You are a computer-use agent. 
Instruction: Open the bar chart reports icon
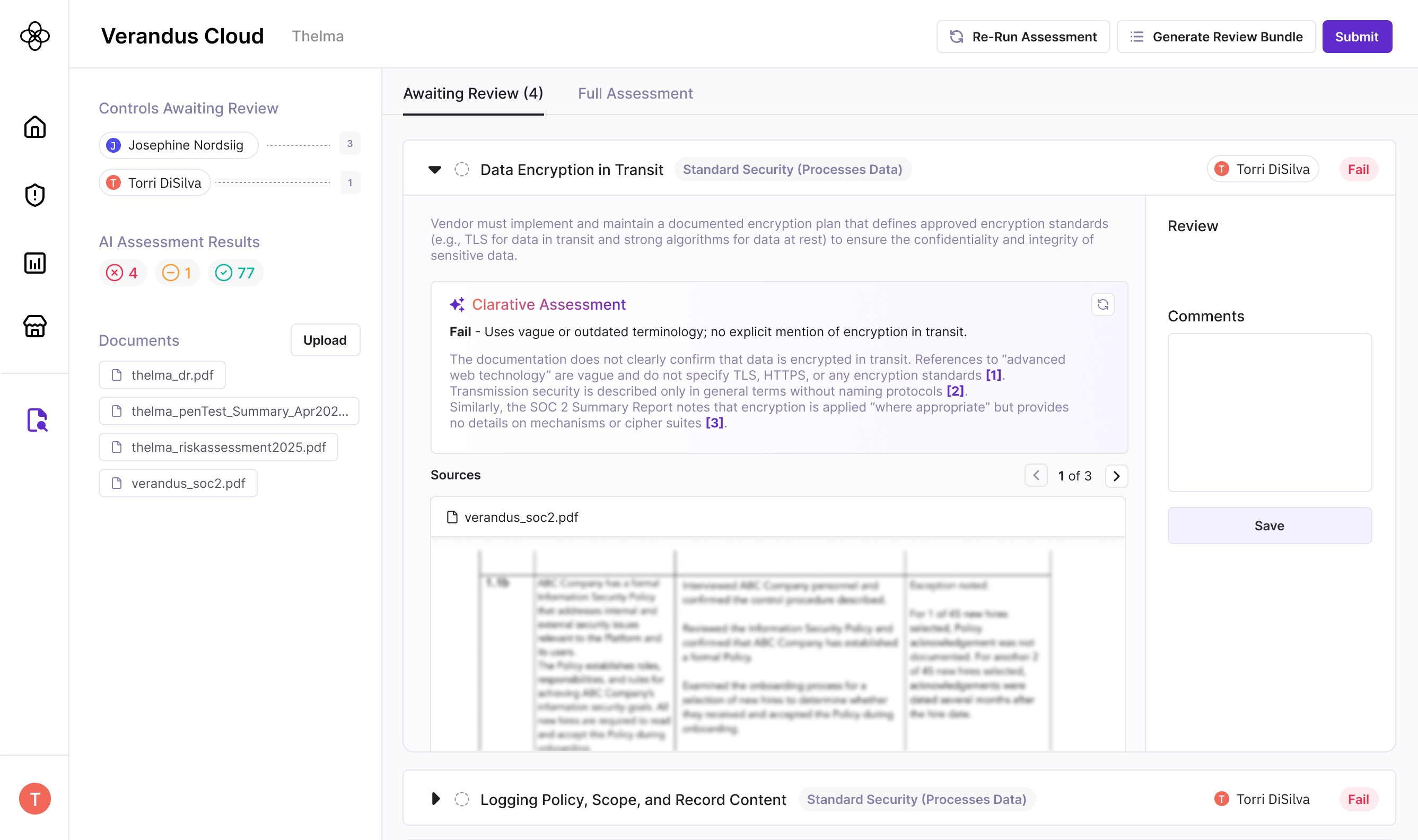point(34,263)
